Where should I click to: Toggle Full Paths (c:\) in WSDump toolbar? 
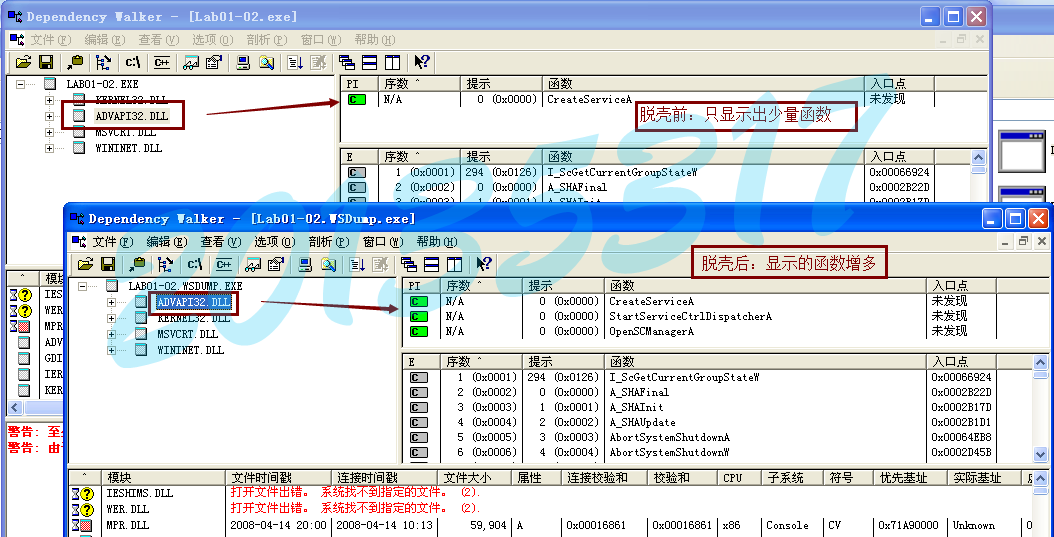(x=194, y=264)
